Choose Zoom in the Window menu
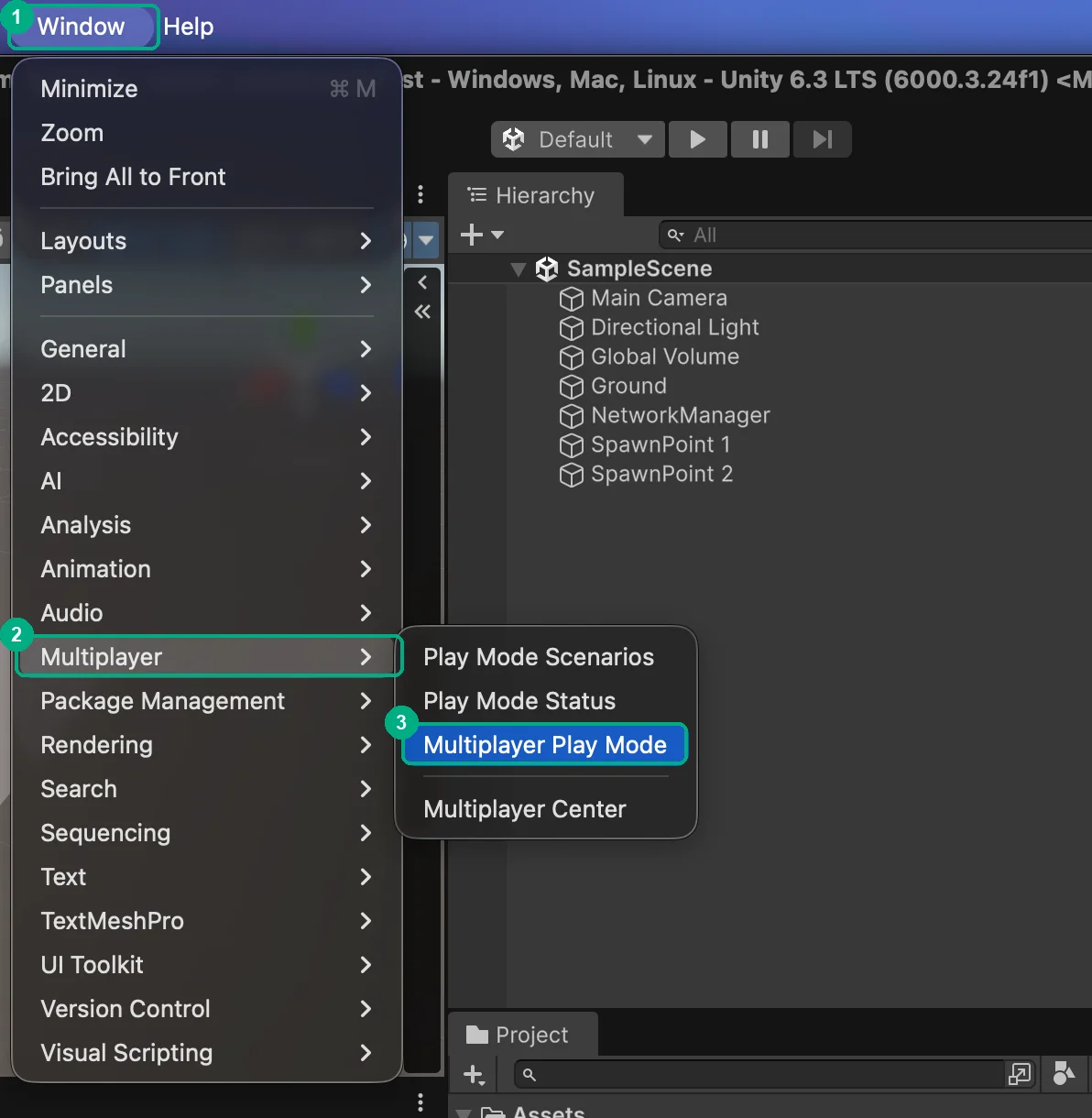This screenshot has height=1118, width=1092. [x=207, y=133]
